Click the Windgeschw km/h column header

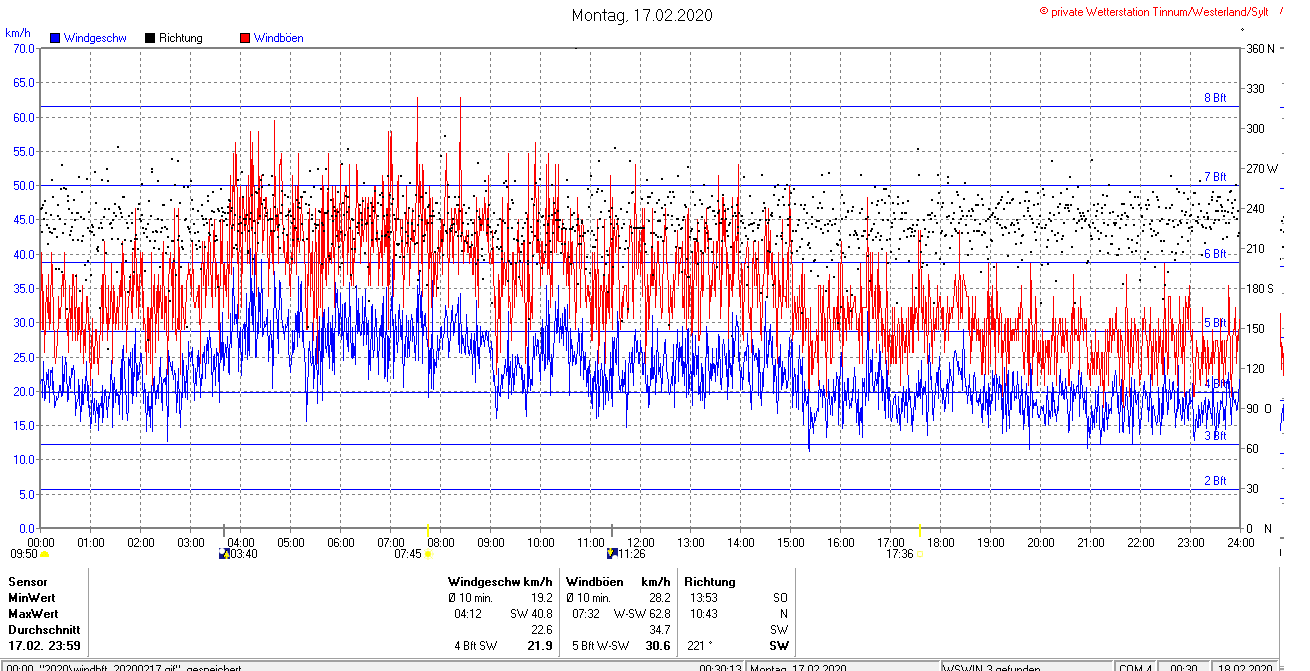500,582
